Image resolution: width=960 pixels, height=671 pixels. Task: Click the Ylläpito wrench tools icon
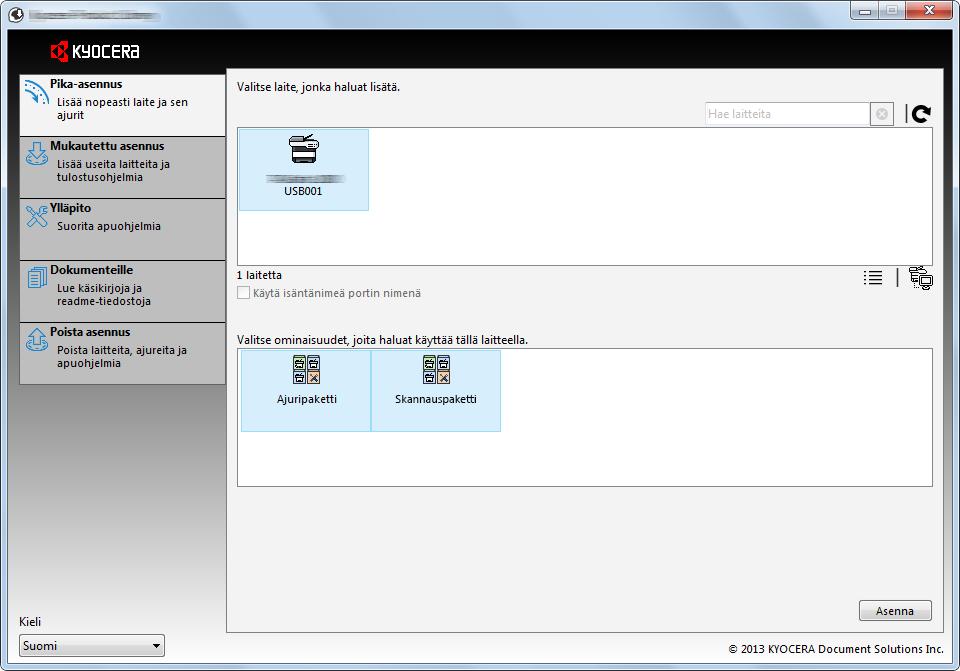tap(36, 216)
